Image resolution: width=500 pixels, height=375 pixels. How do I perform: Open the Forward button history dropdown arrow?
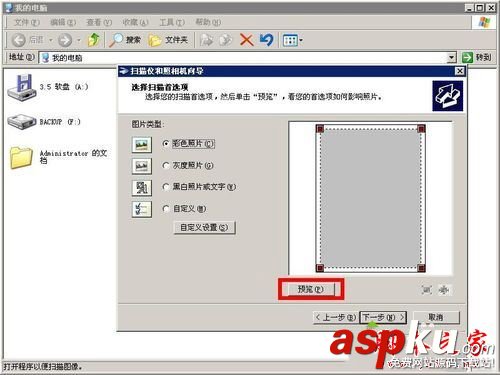point(79,40)
